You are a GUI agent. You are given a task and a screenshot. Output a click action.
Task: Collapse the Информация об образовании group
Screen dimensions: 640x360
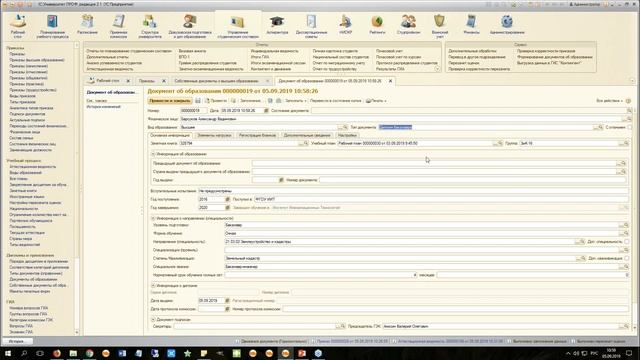pos(153,154)
